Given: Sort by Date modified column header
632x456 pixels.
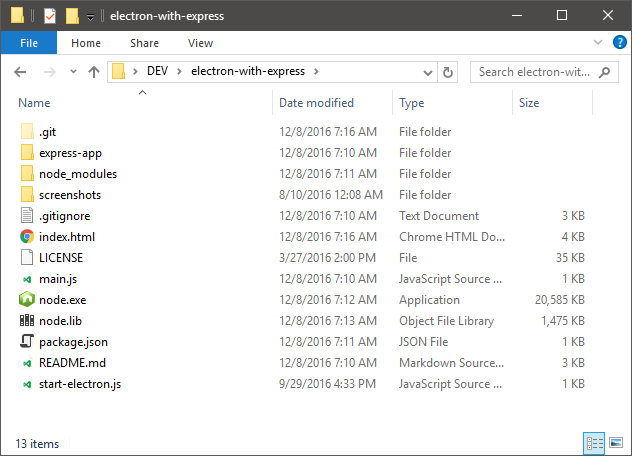Looking at the screenshot, I should [x=316, y=103].
